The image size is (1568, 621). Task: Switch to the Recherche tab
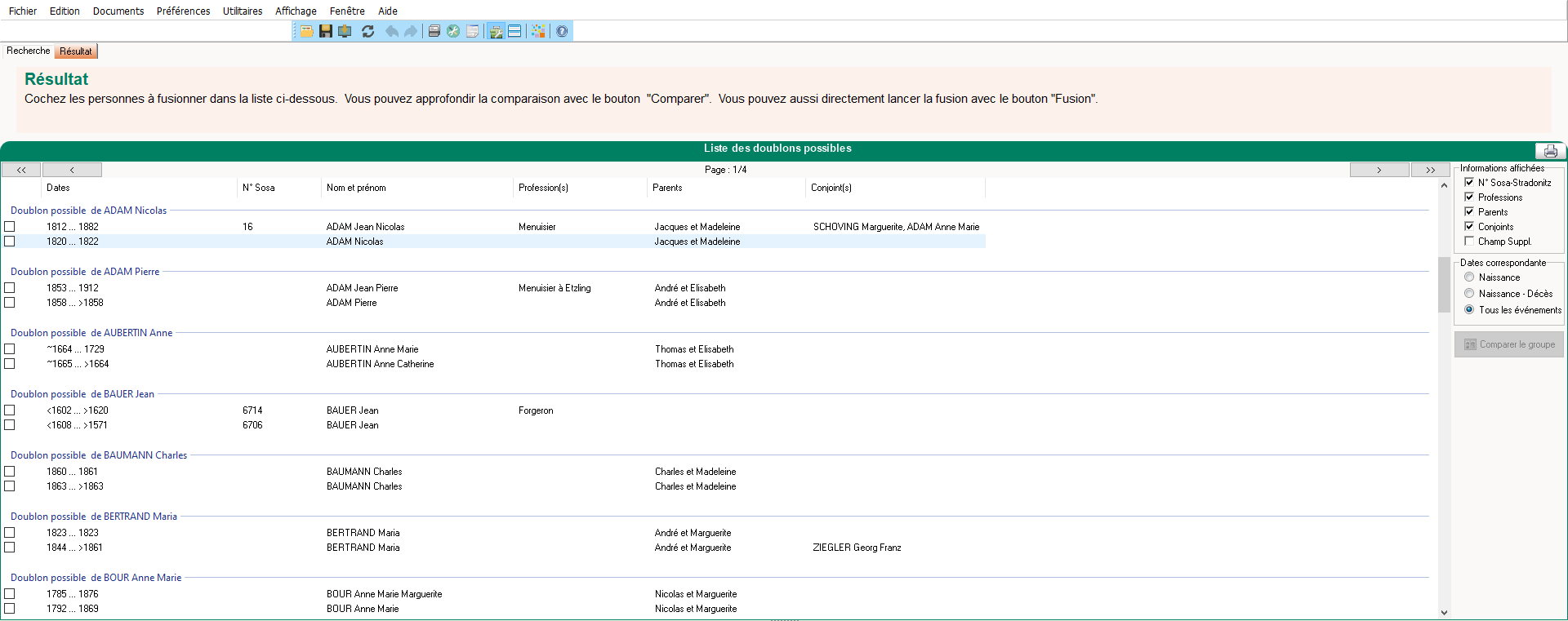click(29, 51)
